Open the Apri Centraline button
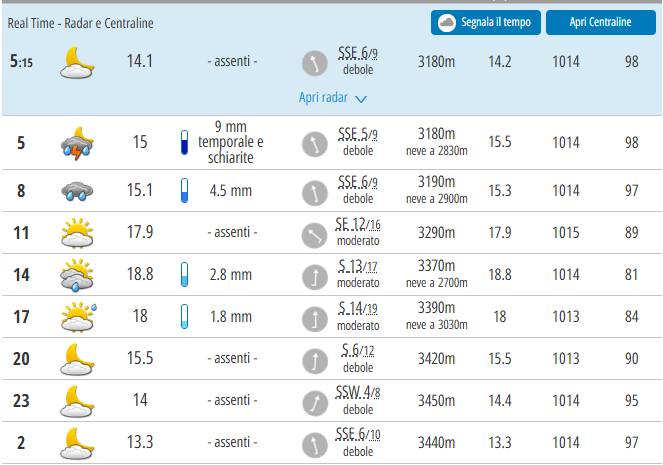This screenshot has width=663, height=465. pos(600,23)
